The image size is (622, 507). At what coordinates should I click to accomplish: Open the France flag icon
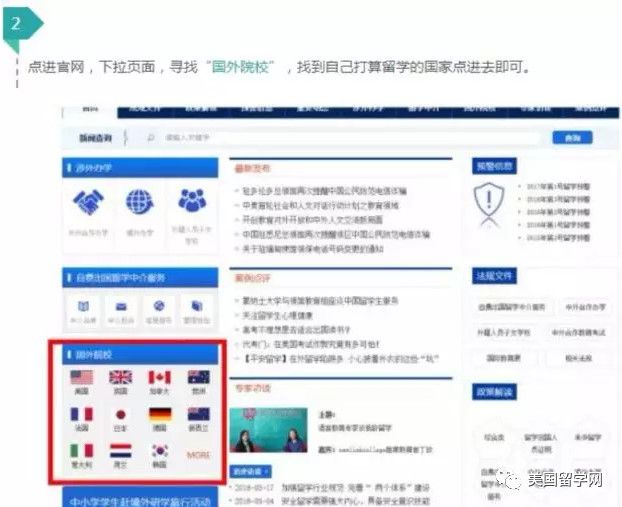point(82,414)
